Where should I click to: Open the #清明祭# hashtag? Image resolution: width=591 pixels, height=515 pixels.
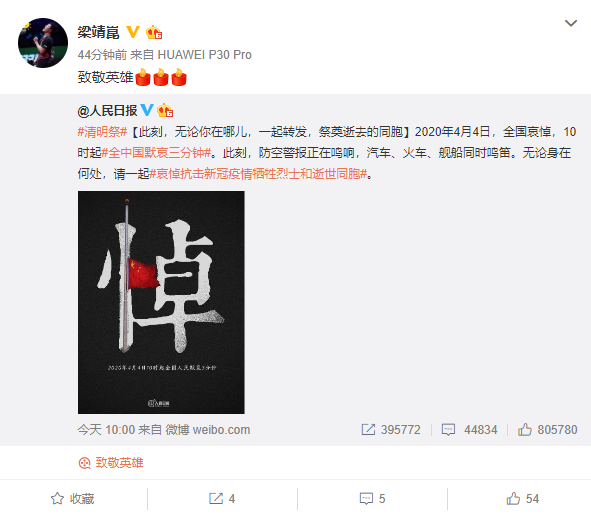pyautogui.click(x=102, y=132)
